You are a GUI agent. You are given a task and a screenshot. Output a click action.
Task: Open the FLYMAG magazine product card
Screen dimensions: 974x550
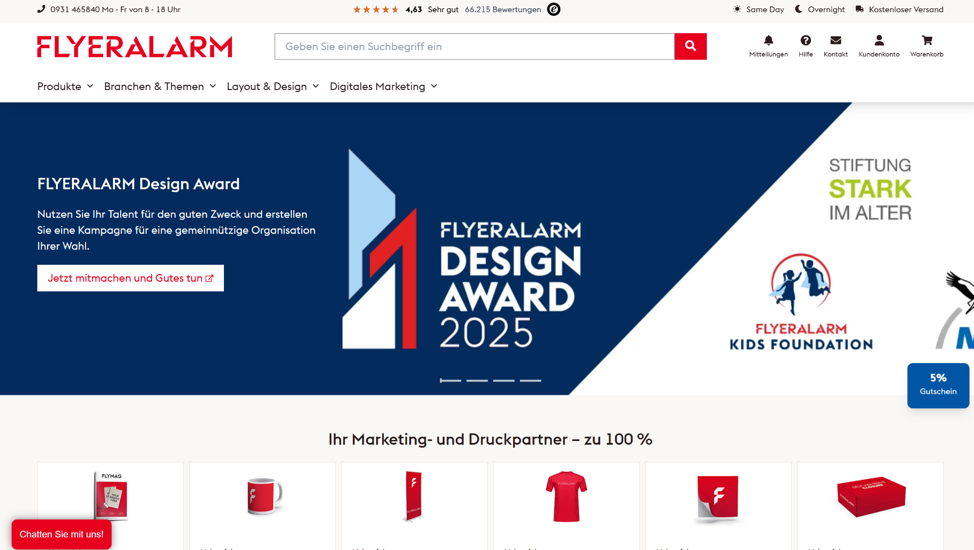click(111, 506)
